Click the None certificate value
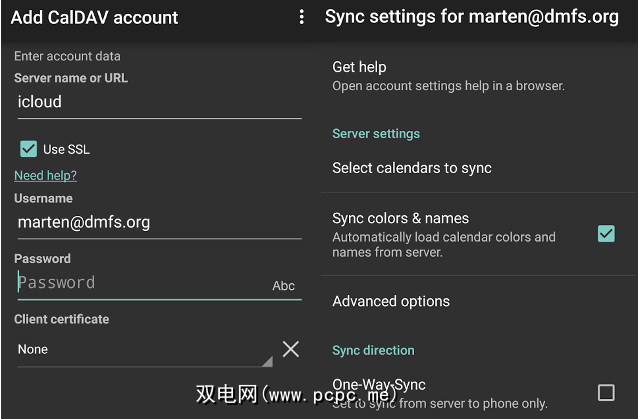 point(33,350)
